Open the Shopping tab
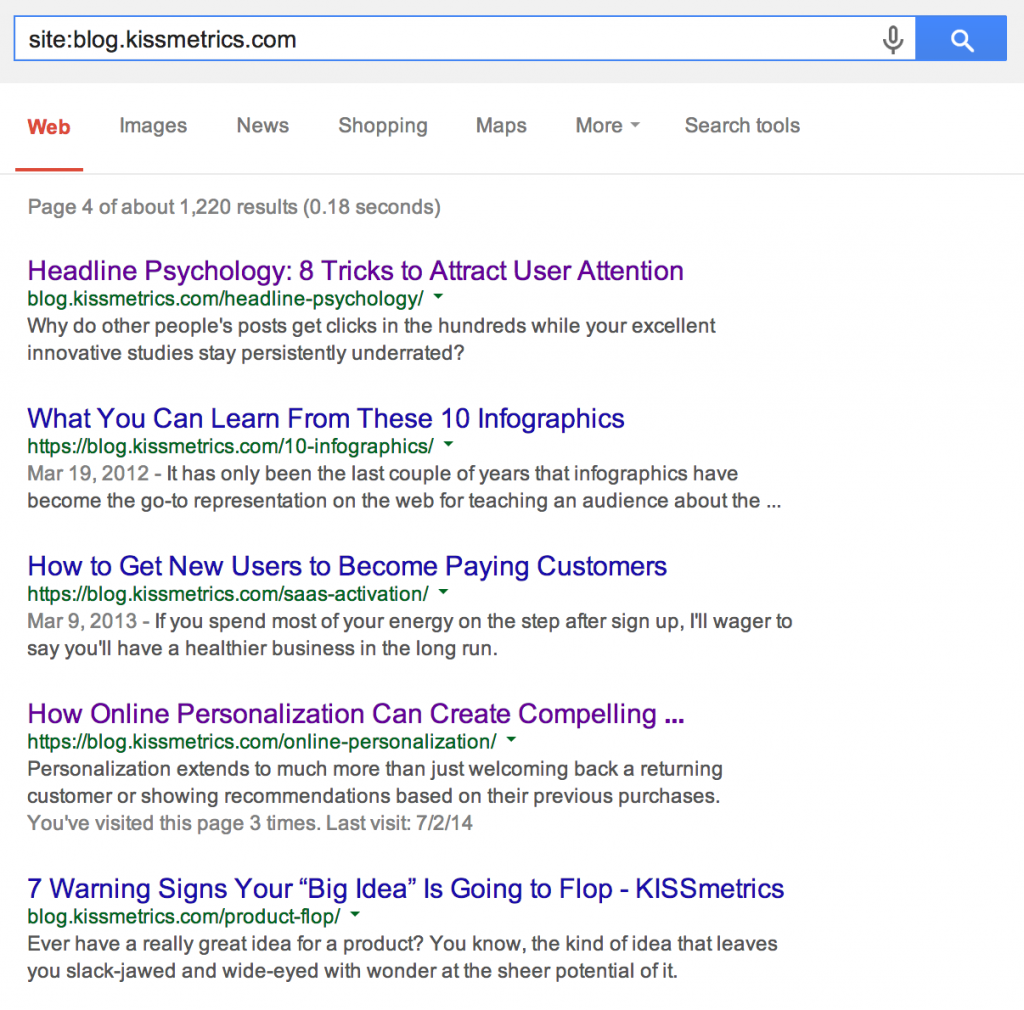Viewport: 1024px width, 1010px height. coord(383,125)
